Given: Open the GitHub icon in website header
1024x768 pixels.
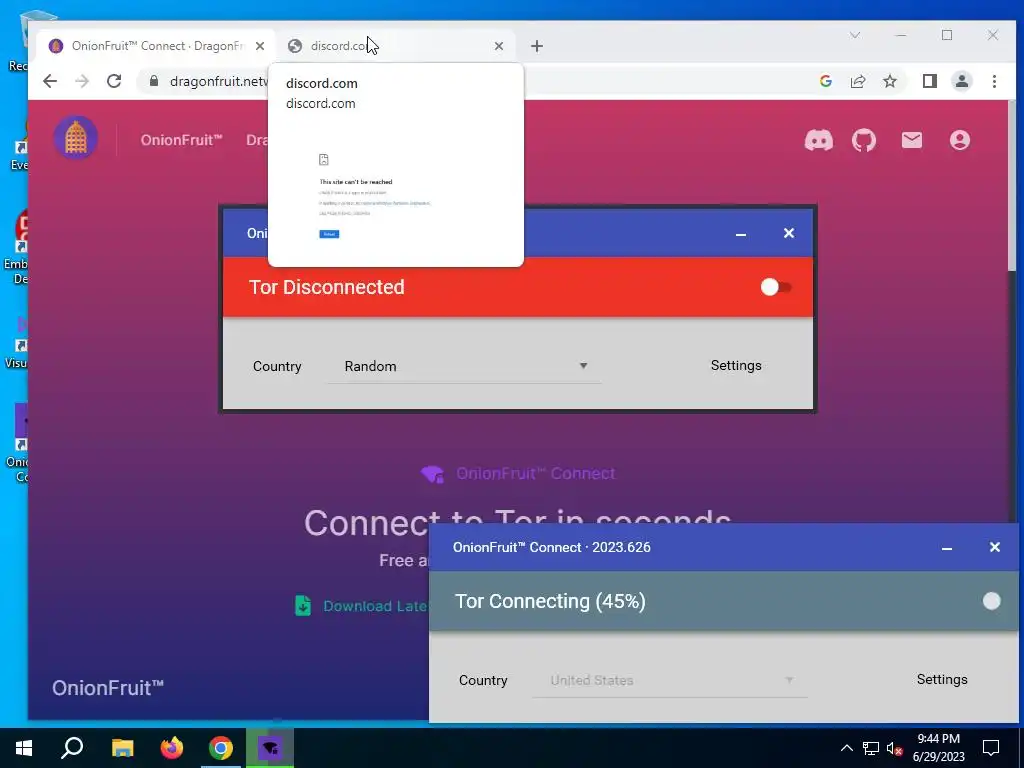Looking at the screenshot, I should point(863,140).
